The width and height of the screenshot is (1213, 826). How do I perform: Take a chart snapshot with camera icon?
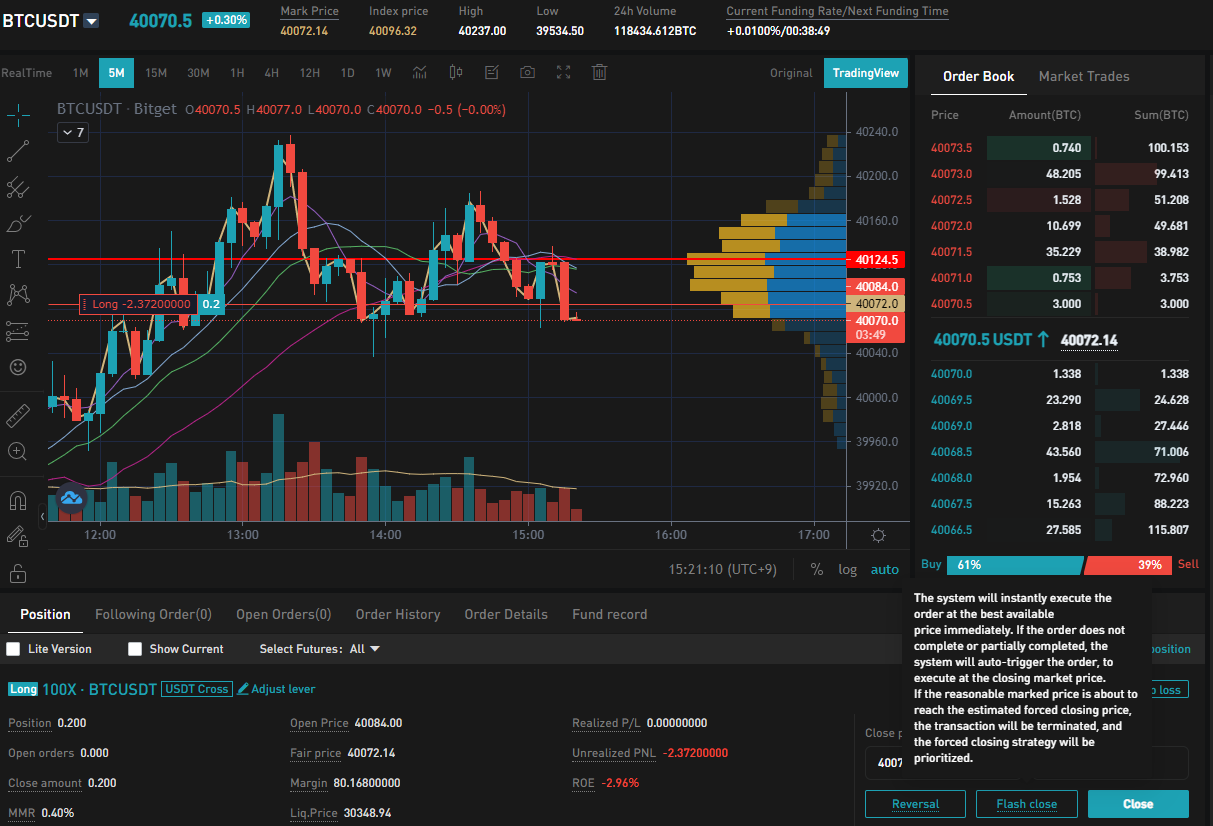527,72
